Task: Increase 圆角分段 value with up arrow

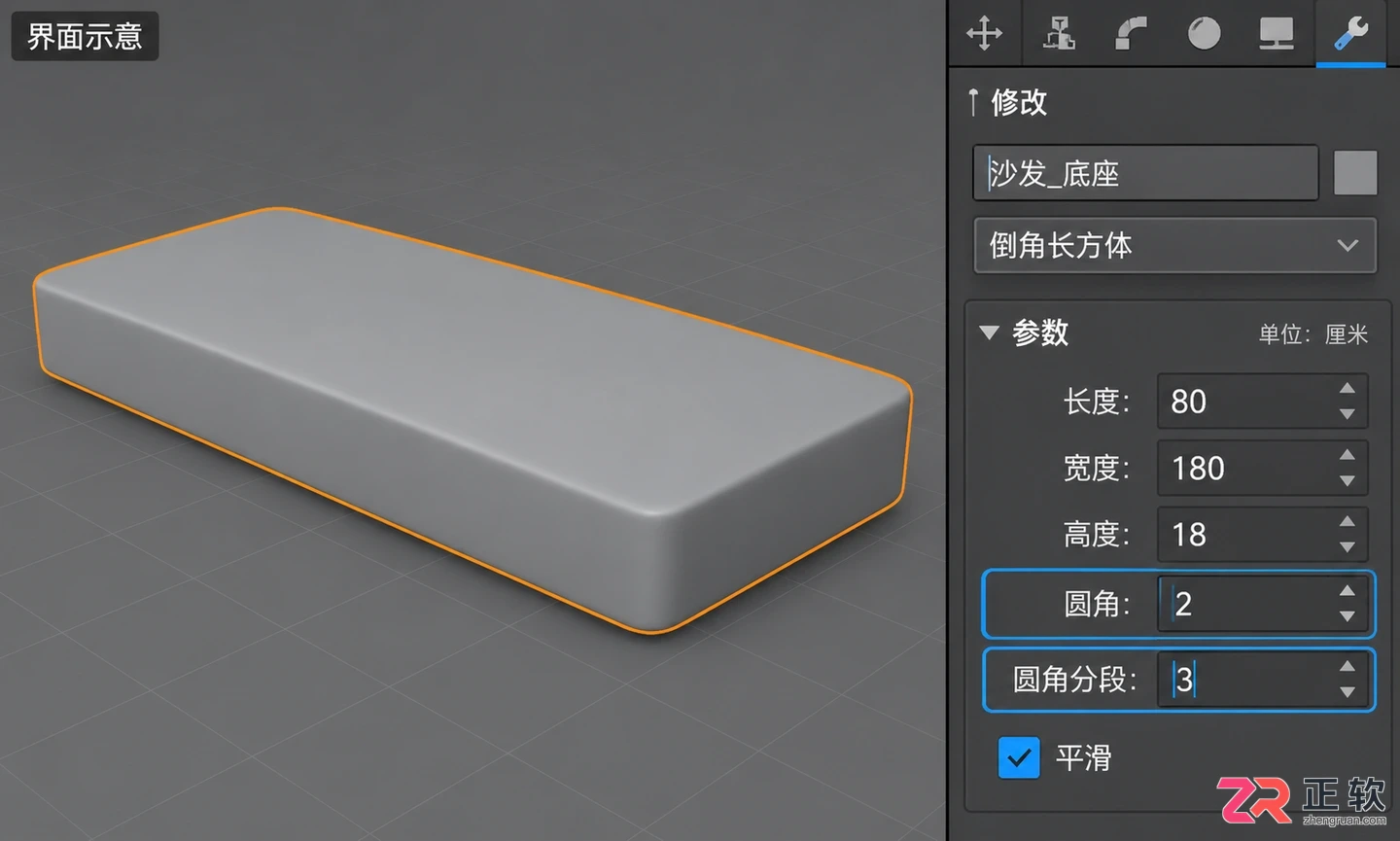Action: click(x=1347, y=666)
